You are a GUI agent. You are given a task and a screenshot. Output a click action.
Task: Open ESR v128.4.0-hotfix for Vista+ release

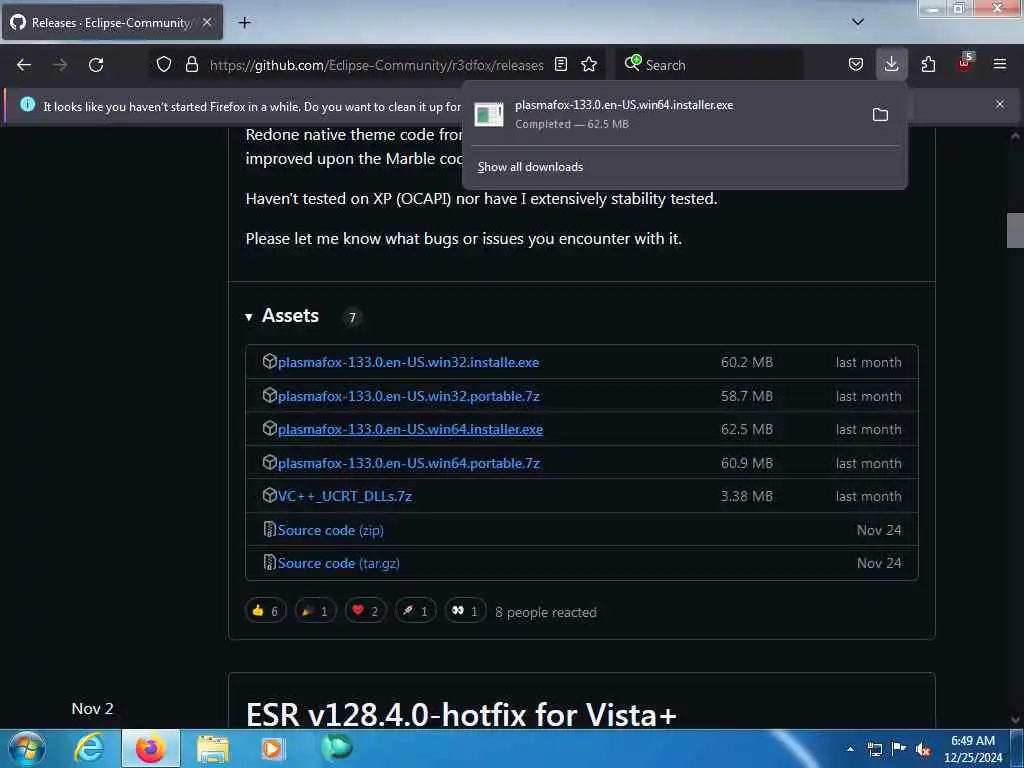coord(461,714)
